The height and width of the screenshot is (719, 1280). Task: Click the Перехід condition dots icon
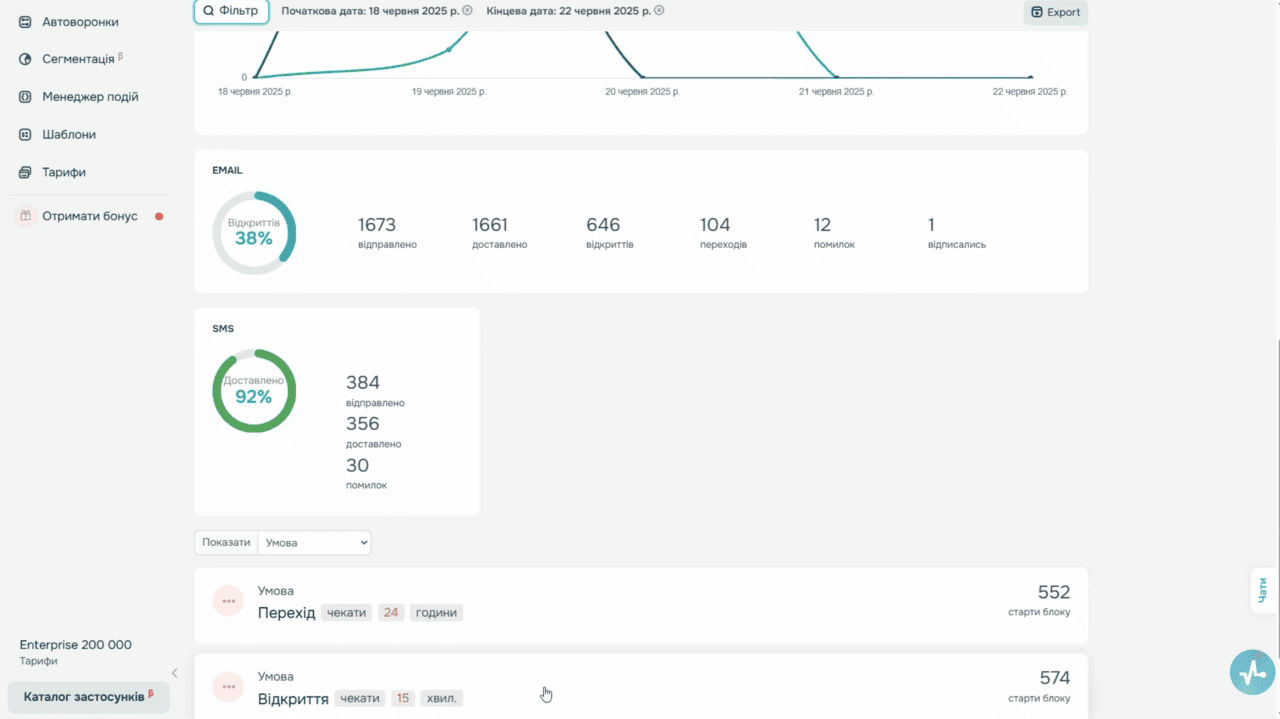(x=228, y=601)
